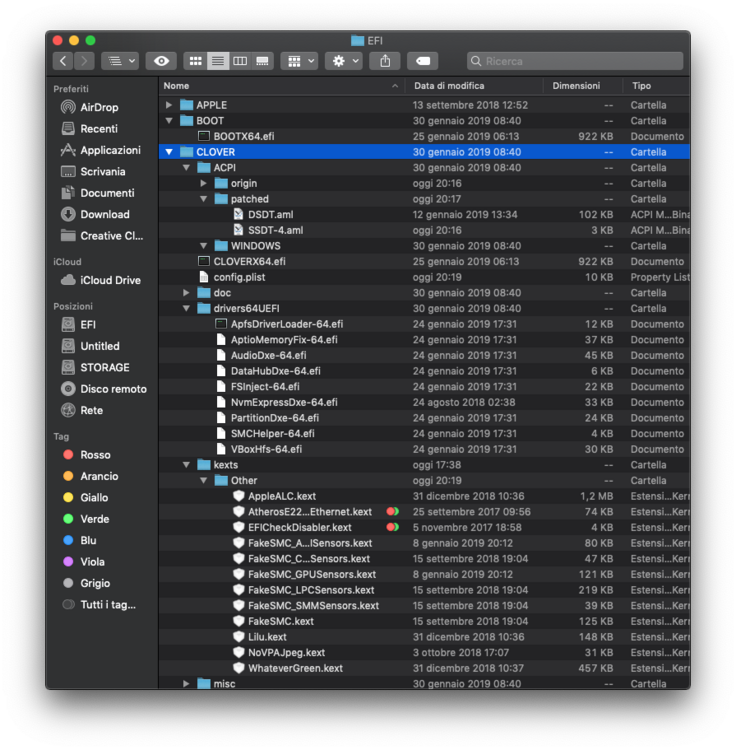Image resolution: width=736 pixels, height=750 pixels.
Task: Expand the misc folder disclosure triangle
Action: pos(185,683)
